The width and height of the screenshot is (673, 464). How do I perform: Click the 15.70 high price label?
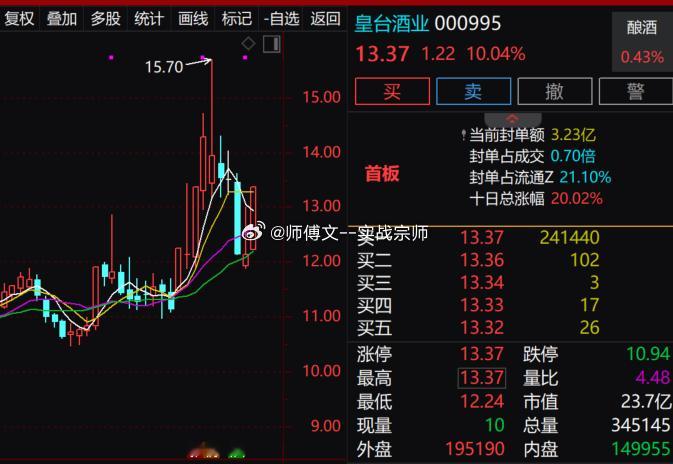[x=164, y=67]
